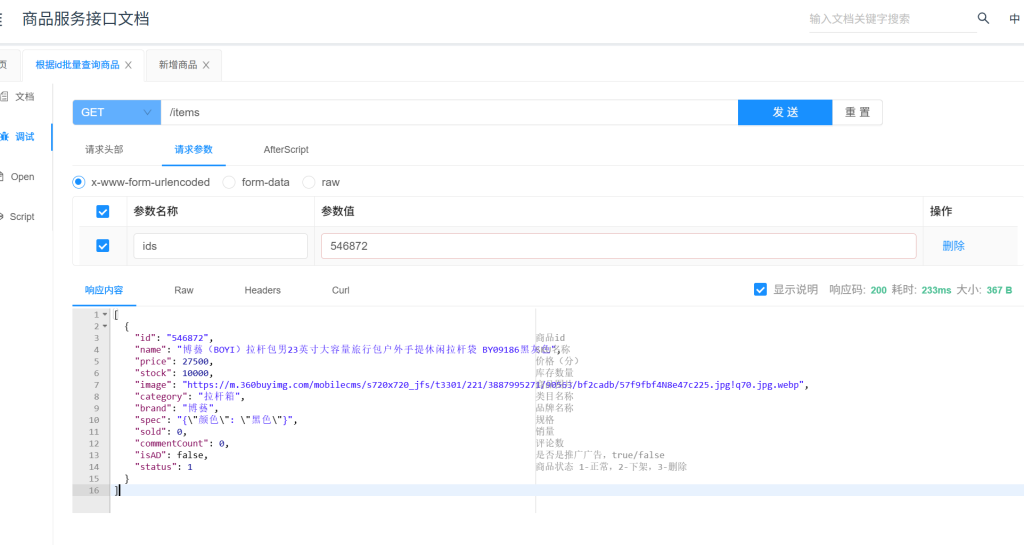The height and width of the screenshot is (545, 1024).
Task: Switch to the Curl response tab
Action: [341, 290]
